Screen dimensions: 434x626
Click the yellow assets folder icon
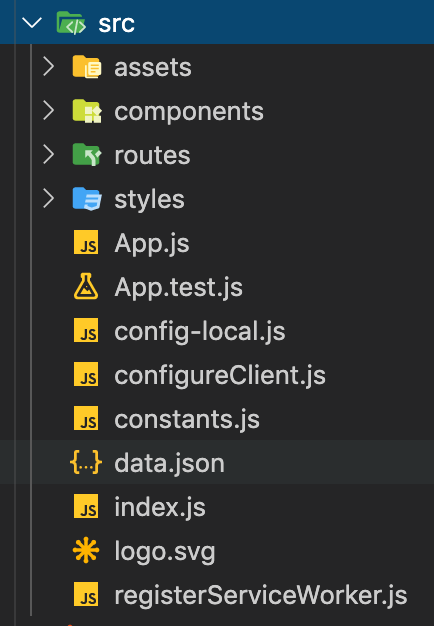coord(87,67)
